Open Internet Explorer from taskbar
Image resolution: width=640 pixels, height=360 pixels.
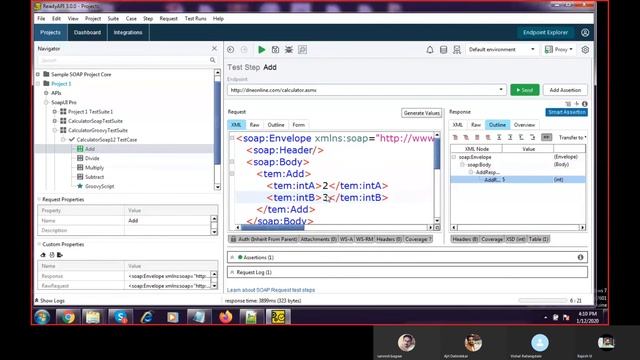(147, 317)
